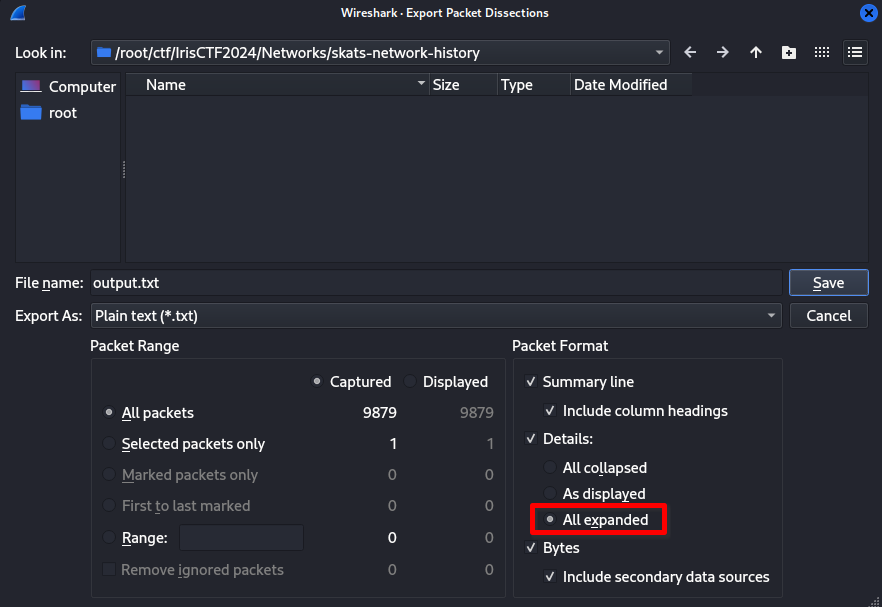
Task: Click the folder icon in Look in path
Action: coord(104,52)
